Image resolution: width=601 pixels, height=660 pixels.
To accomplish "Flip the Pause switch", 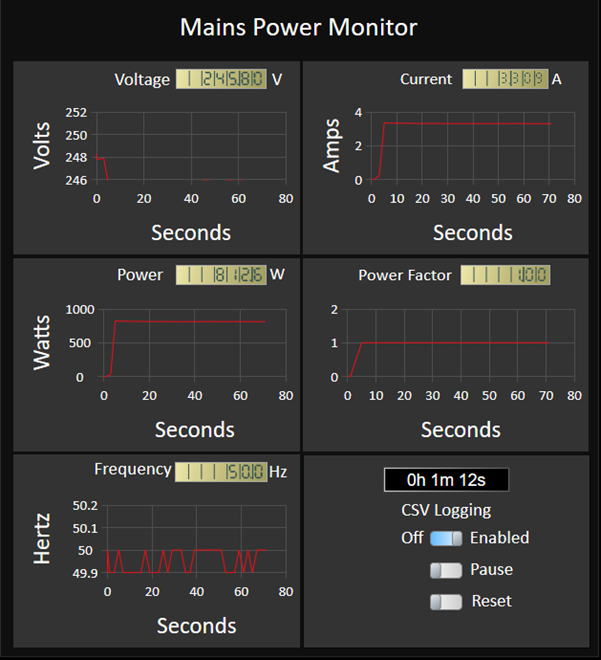I will [446, 570].
